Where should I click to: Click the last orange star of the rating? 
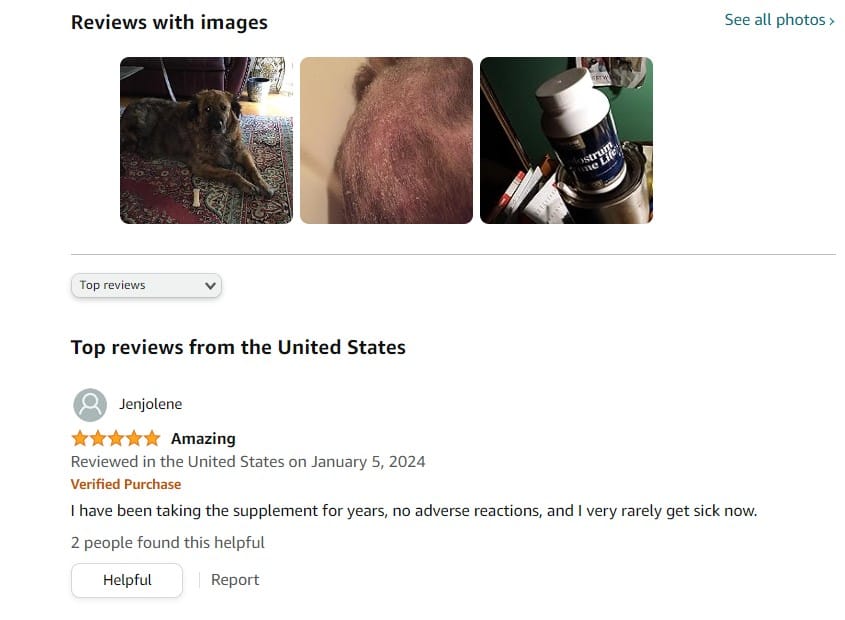(x=152, y=438)
